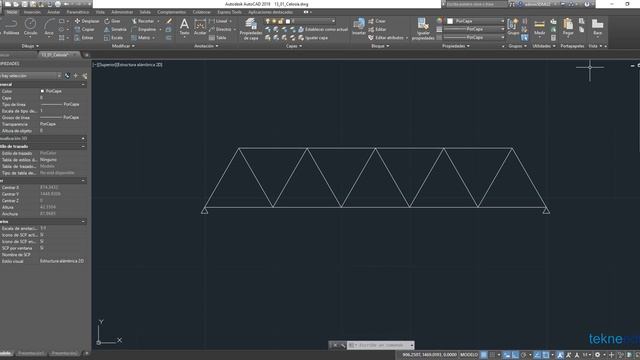Toggle object snap tracking button

[537, 355]
